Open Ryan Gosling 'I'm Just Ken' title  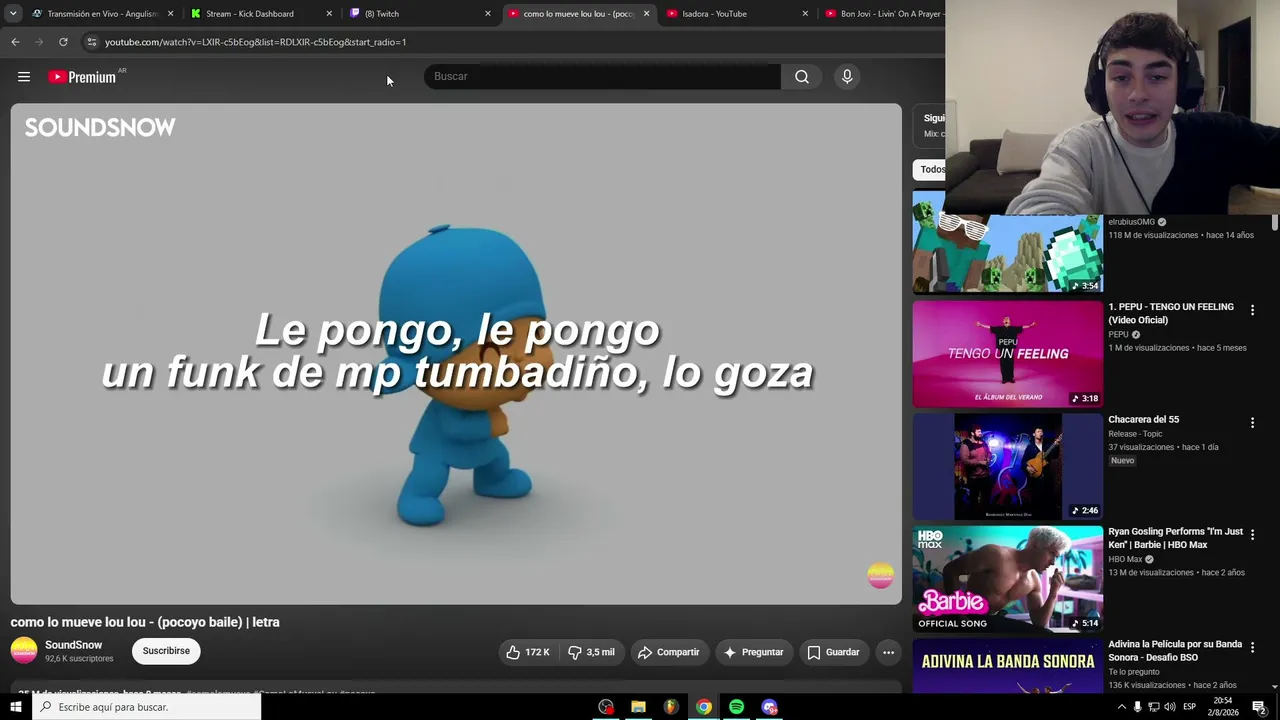[1175, 538]
